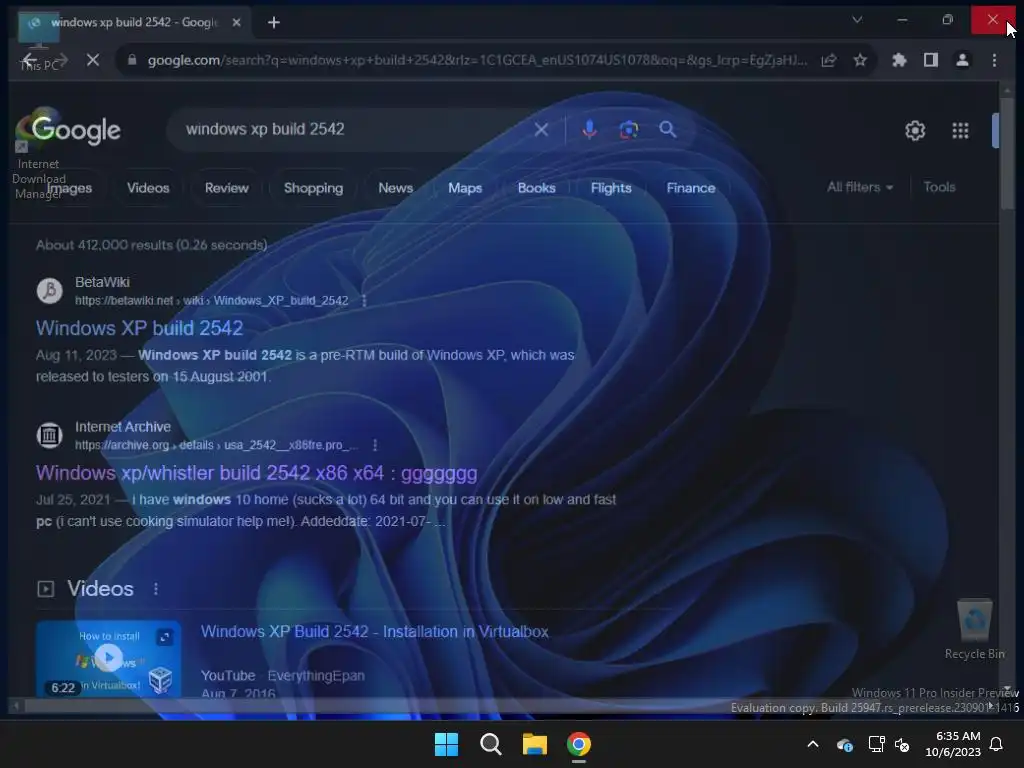1024x768 pixels.
Task: Click the site padlock icon
Action: point(132,60)
